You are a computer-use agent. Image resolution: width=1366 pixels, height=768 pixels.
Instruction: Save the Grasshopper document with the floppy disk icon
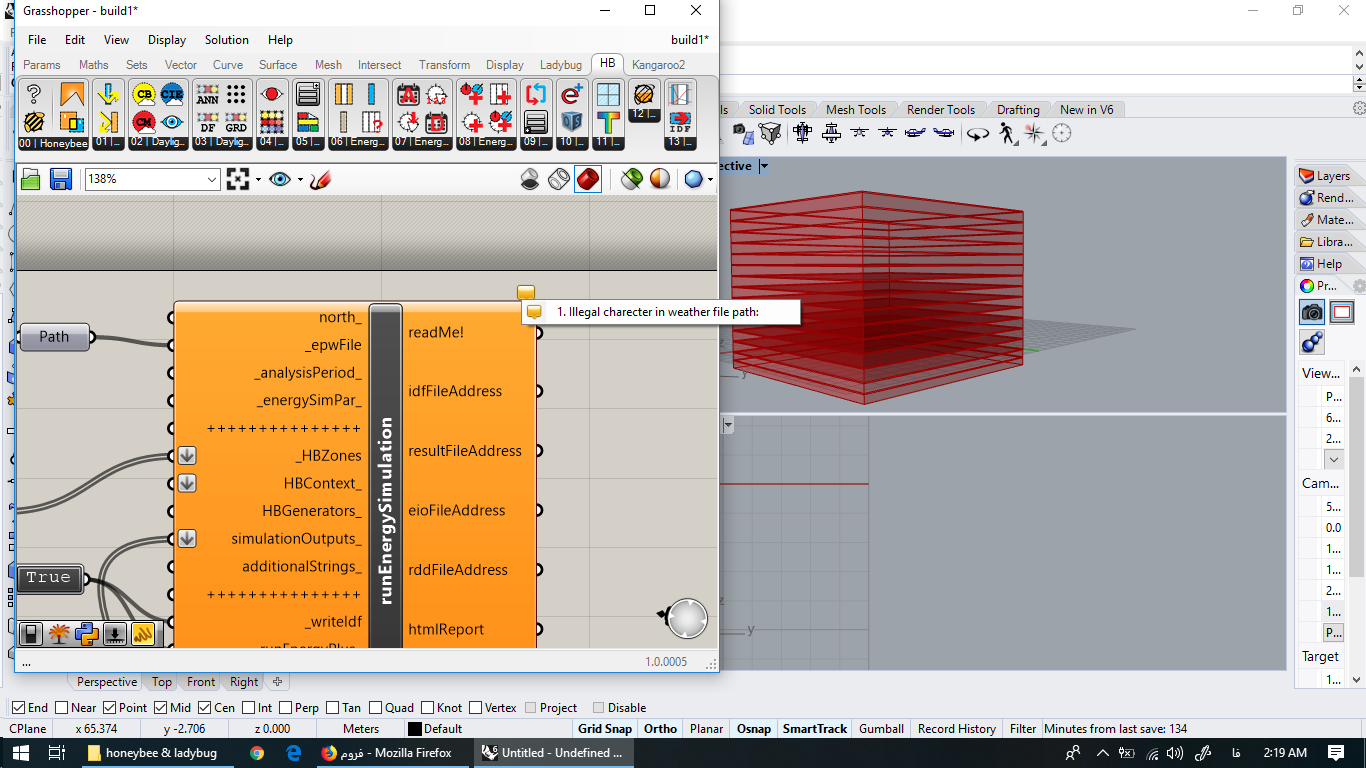point(60,179)
